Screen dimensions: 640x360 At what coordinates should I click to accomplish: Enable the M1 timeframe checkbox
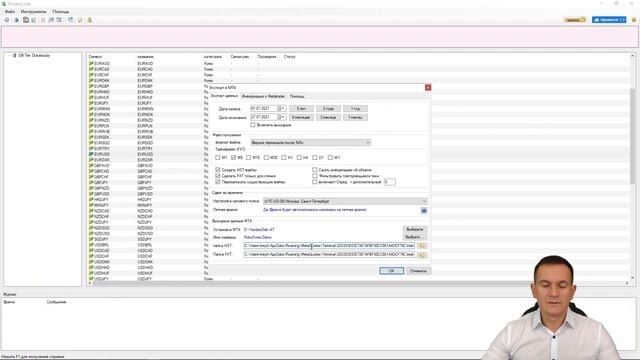(x=218, y=158)
